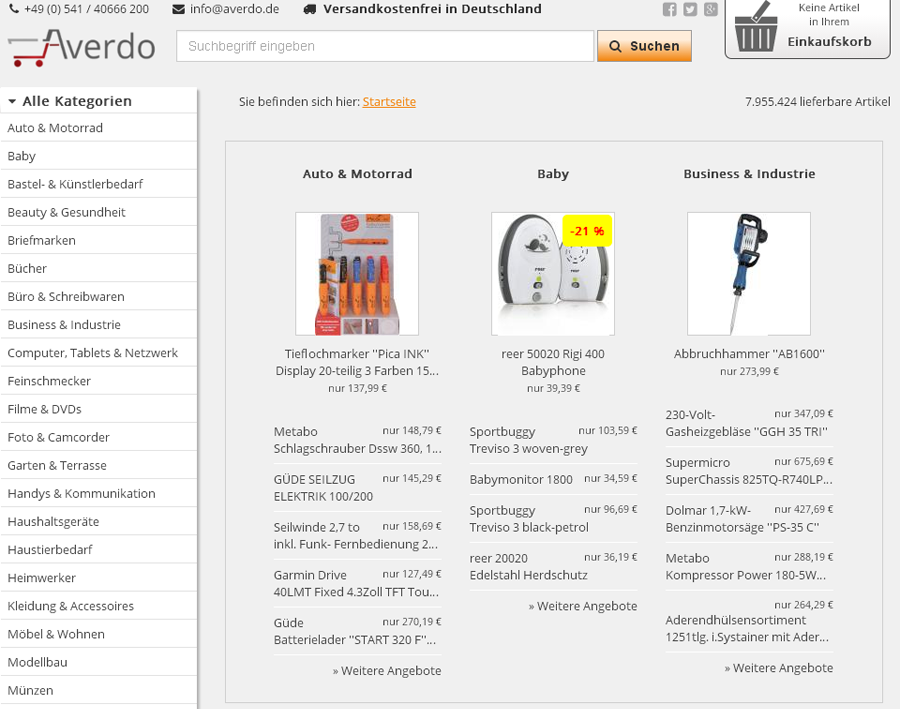
Task: Select Auto & Motorrad in sidebar
Action: [x=99, y=128]
